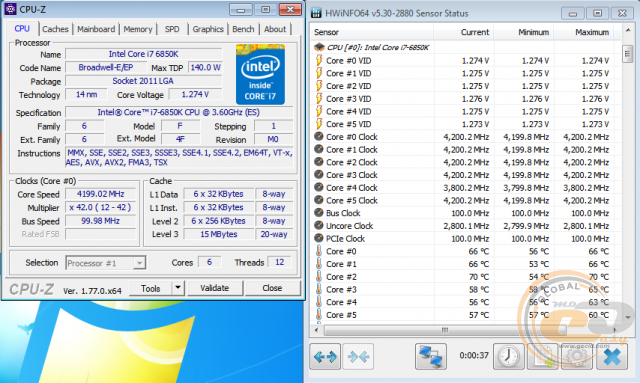Click the Cores value 6

click(209, 262)
